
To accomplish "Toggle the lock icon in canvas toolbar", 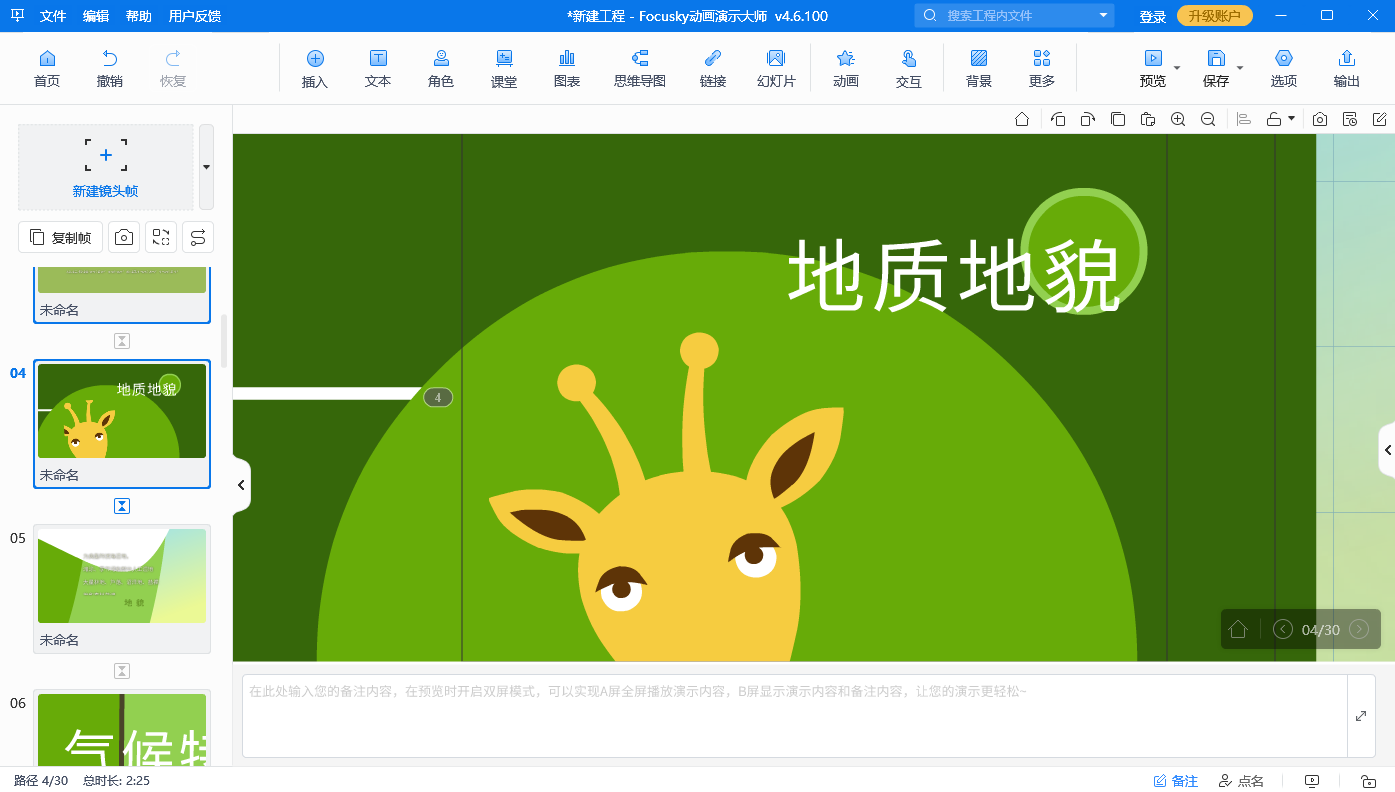I will [1274, 119].
